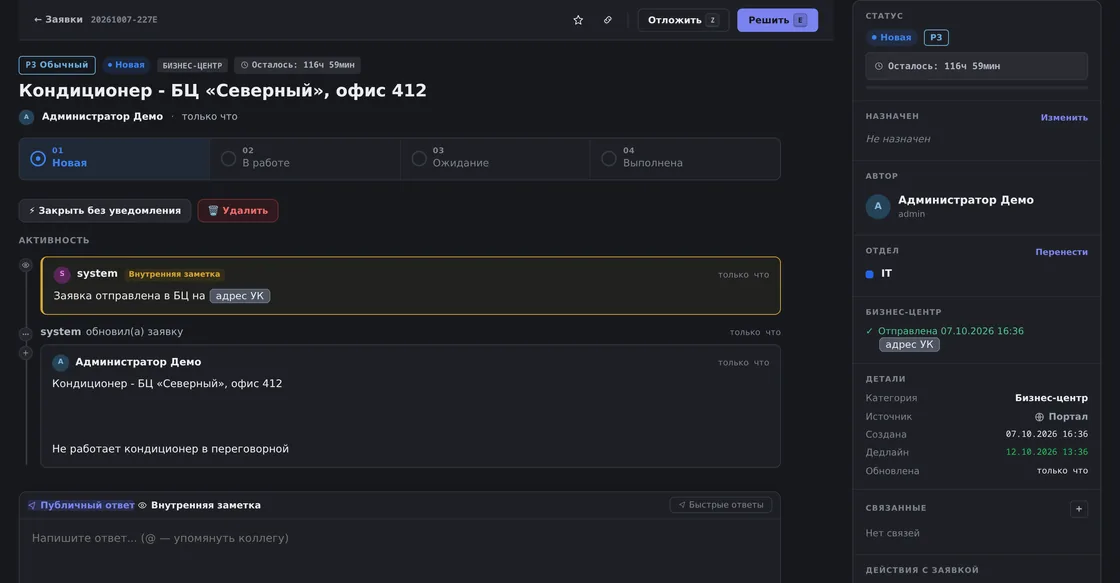Image resolution: width=1120 pixels, height=583 pixels.
Task: Click the БИЗНЕС-ЦЕНТР tag under header
Action: 192,65
